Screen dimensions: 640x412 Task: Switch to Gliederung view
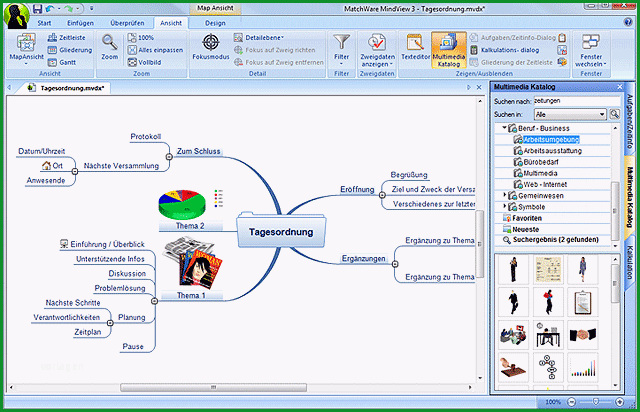[70, 50]
